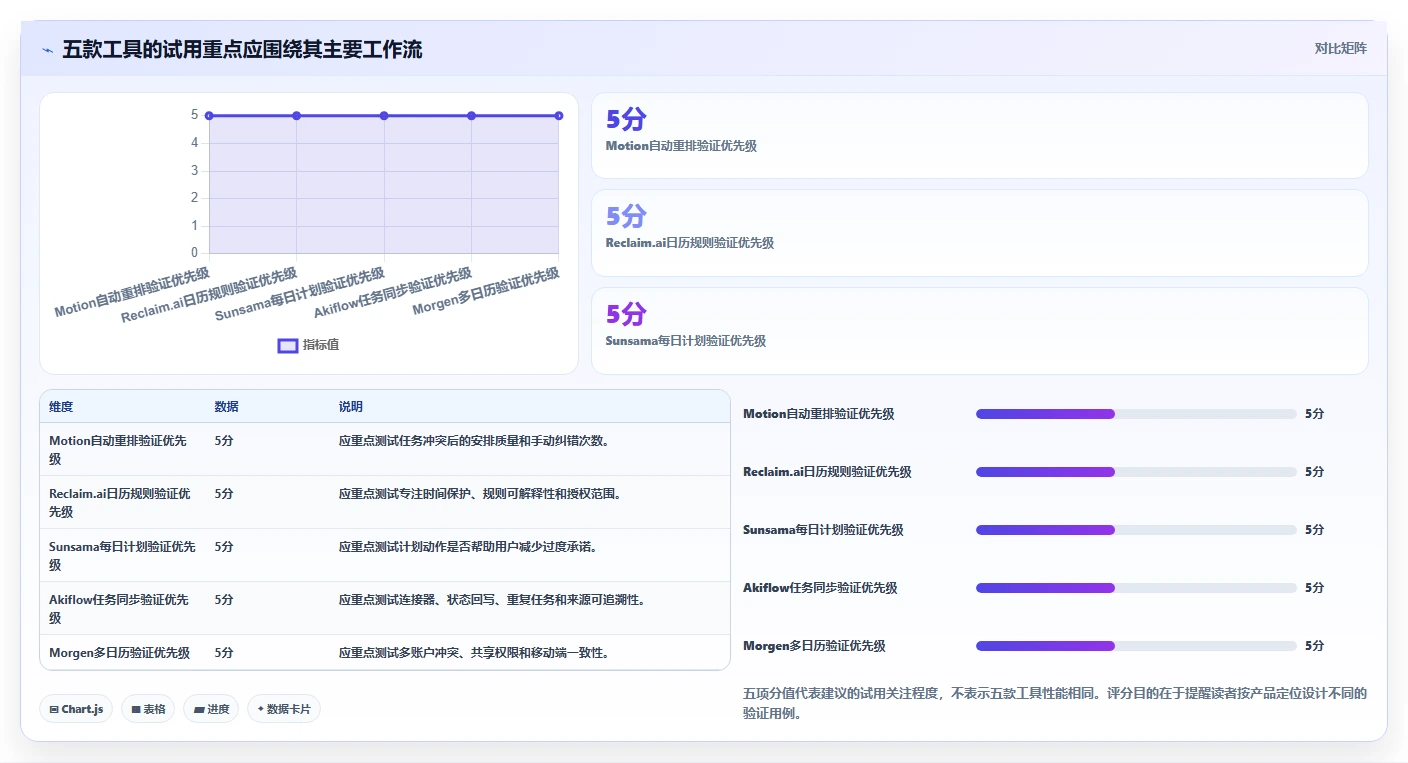Select the Chart.js tag chip
This screenshot has width=1408, height=763.
pos(76,709)
